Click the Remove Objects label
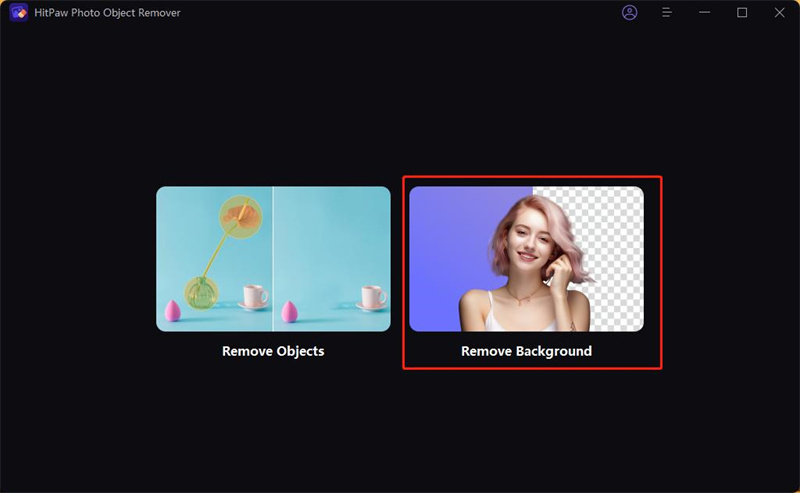 [x=273, y=351]
